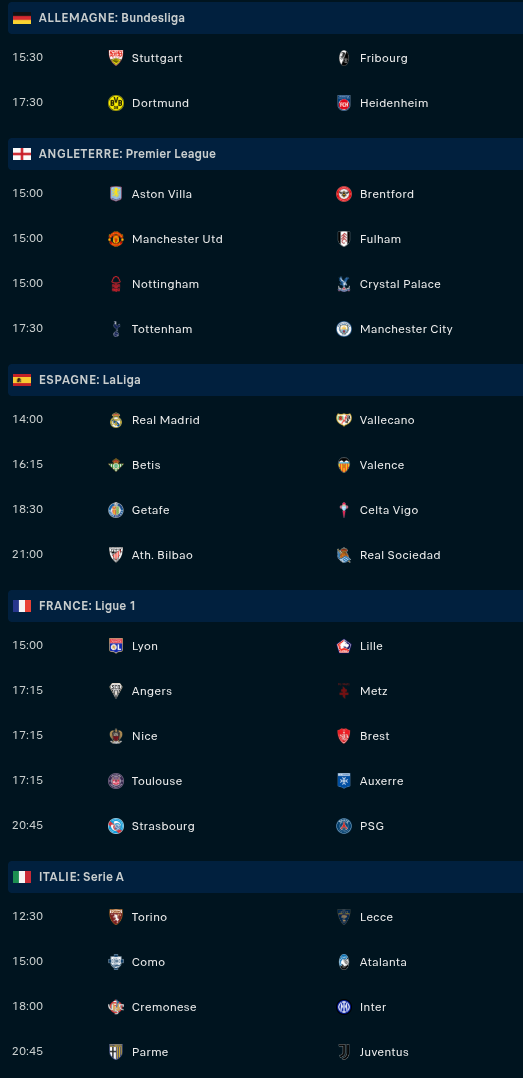Open FRANCE: Ligue 1 league header

(x=265, y=606)
